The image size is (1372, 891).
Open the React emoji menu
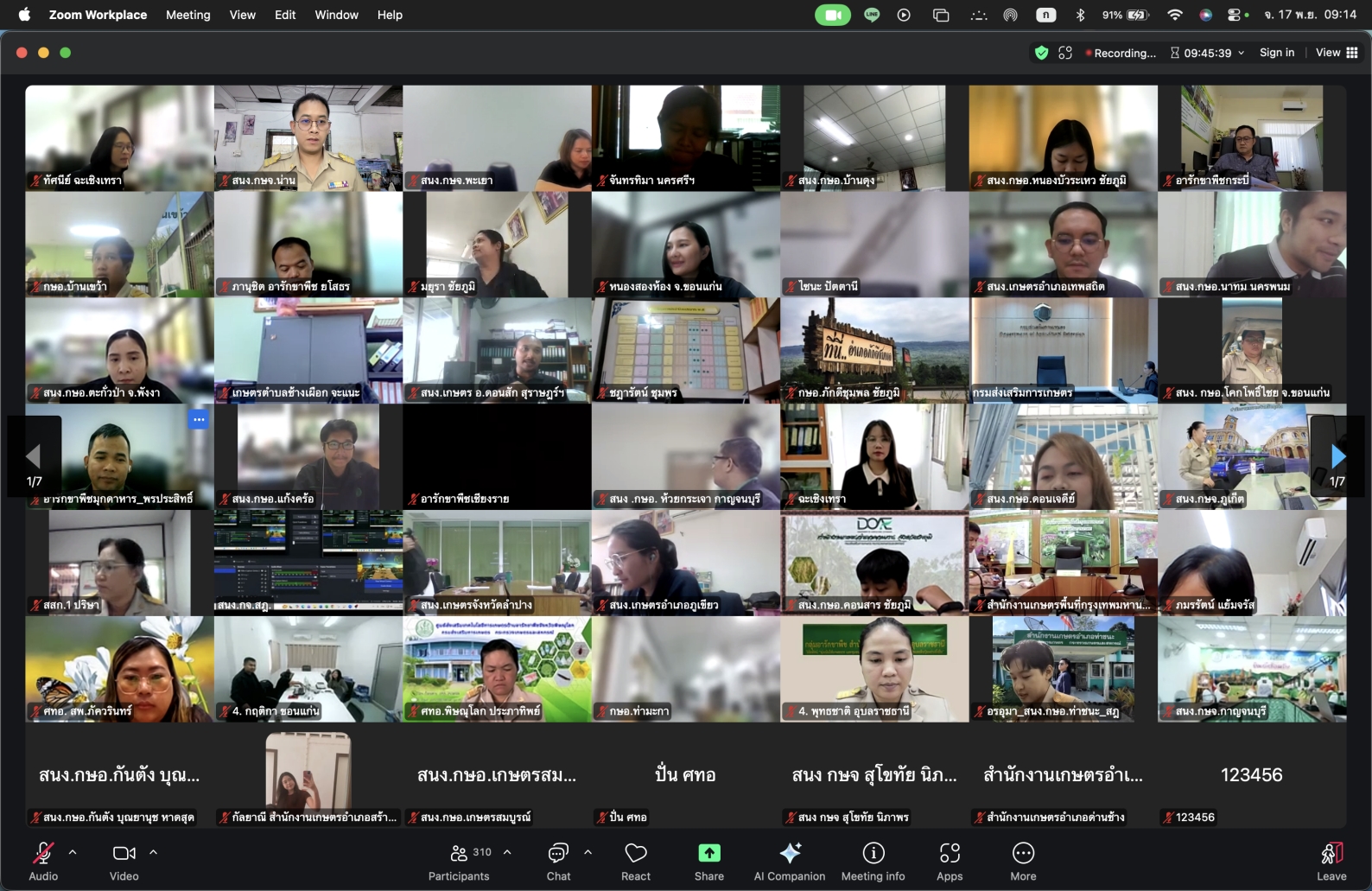[636, 862]
